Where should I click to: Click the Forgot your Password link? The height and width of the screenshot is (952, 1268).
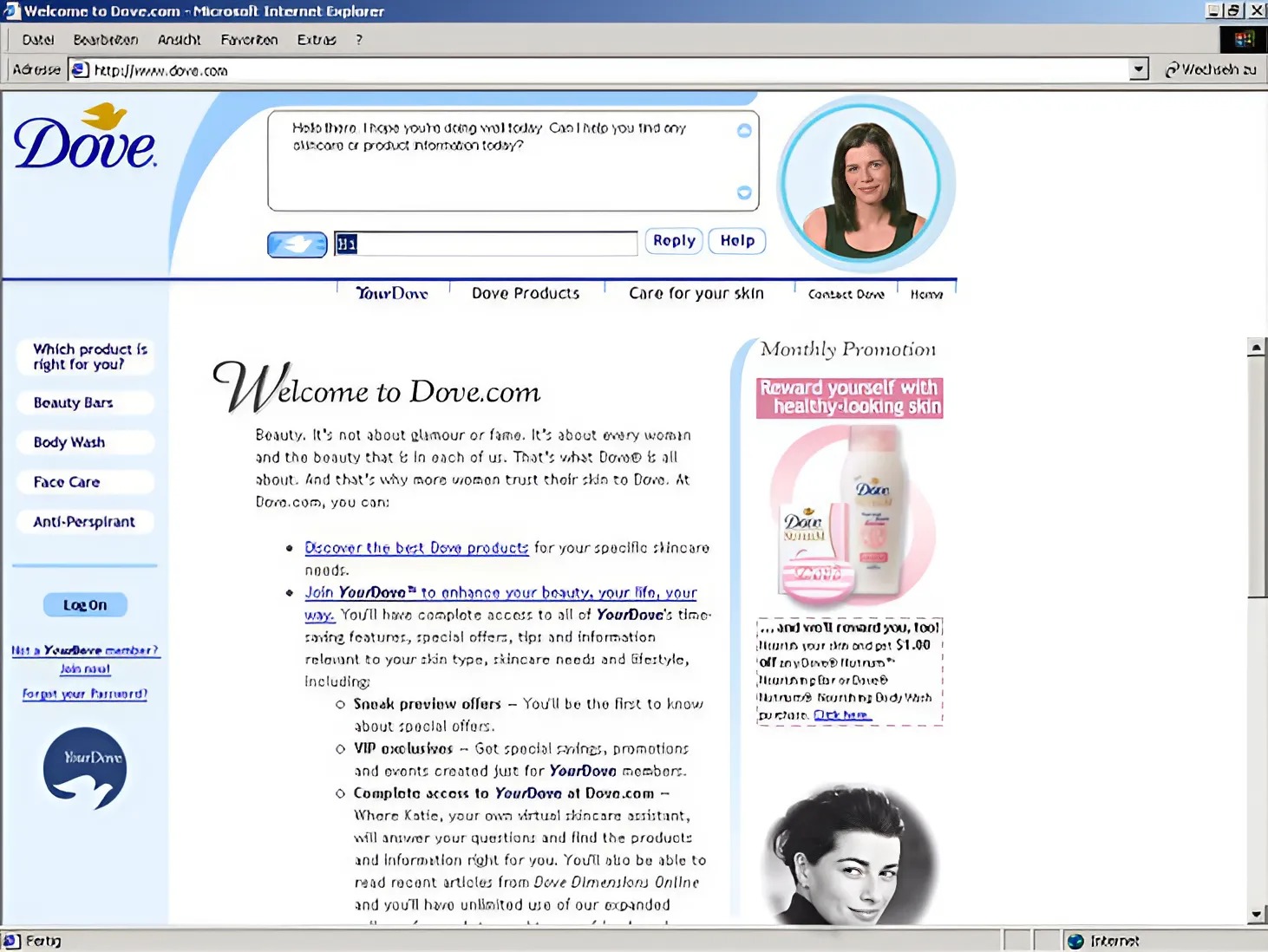(85, 694)
